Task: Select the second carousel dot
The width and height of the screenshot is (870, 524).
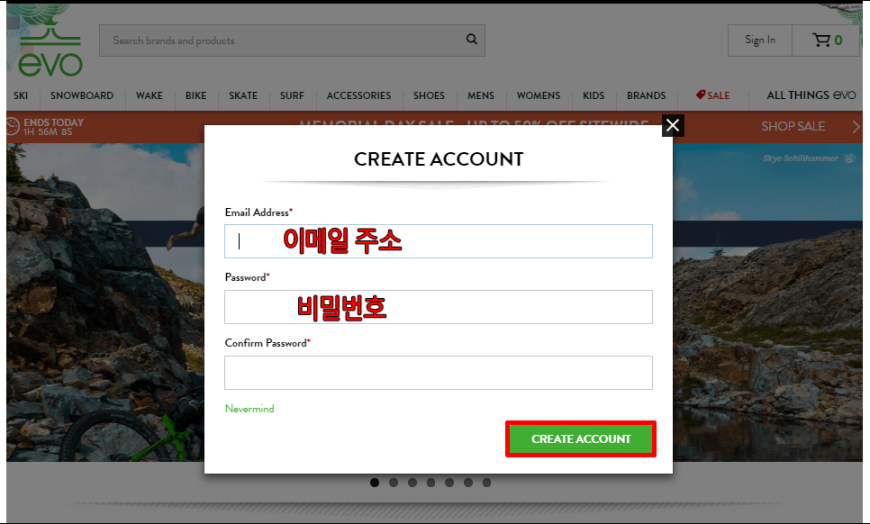Action: pos(393,482)
